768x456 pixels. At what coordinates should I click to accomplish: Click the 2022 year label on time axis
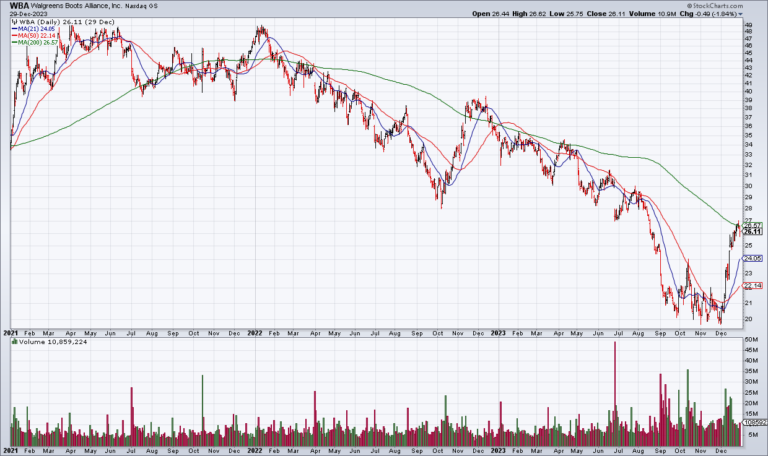(x=257, y=331)
